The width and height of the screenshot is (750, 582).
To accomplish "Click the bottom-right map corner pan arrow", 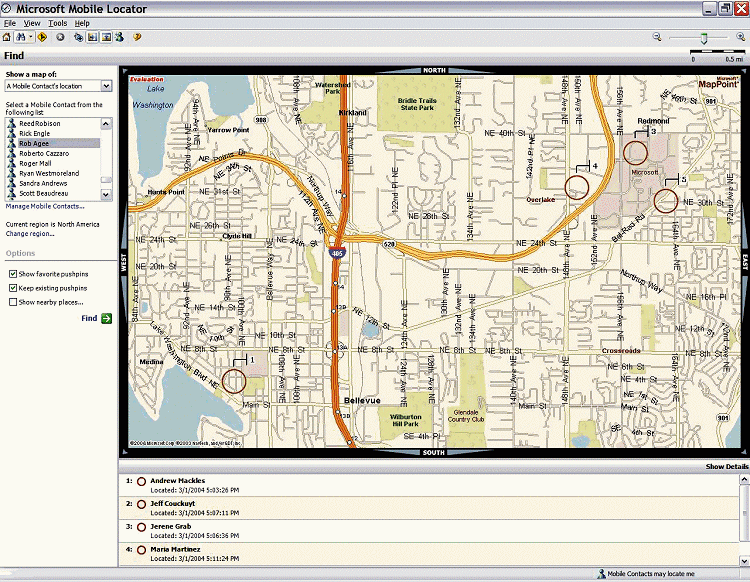I will (x=744, y=451).
